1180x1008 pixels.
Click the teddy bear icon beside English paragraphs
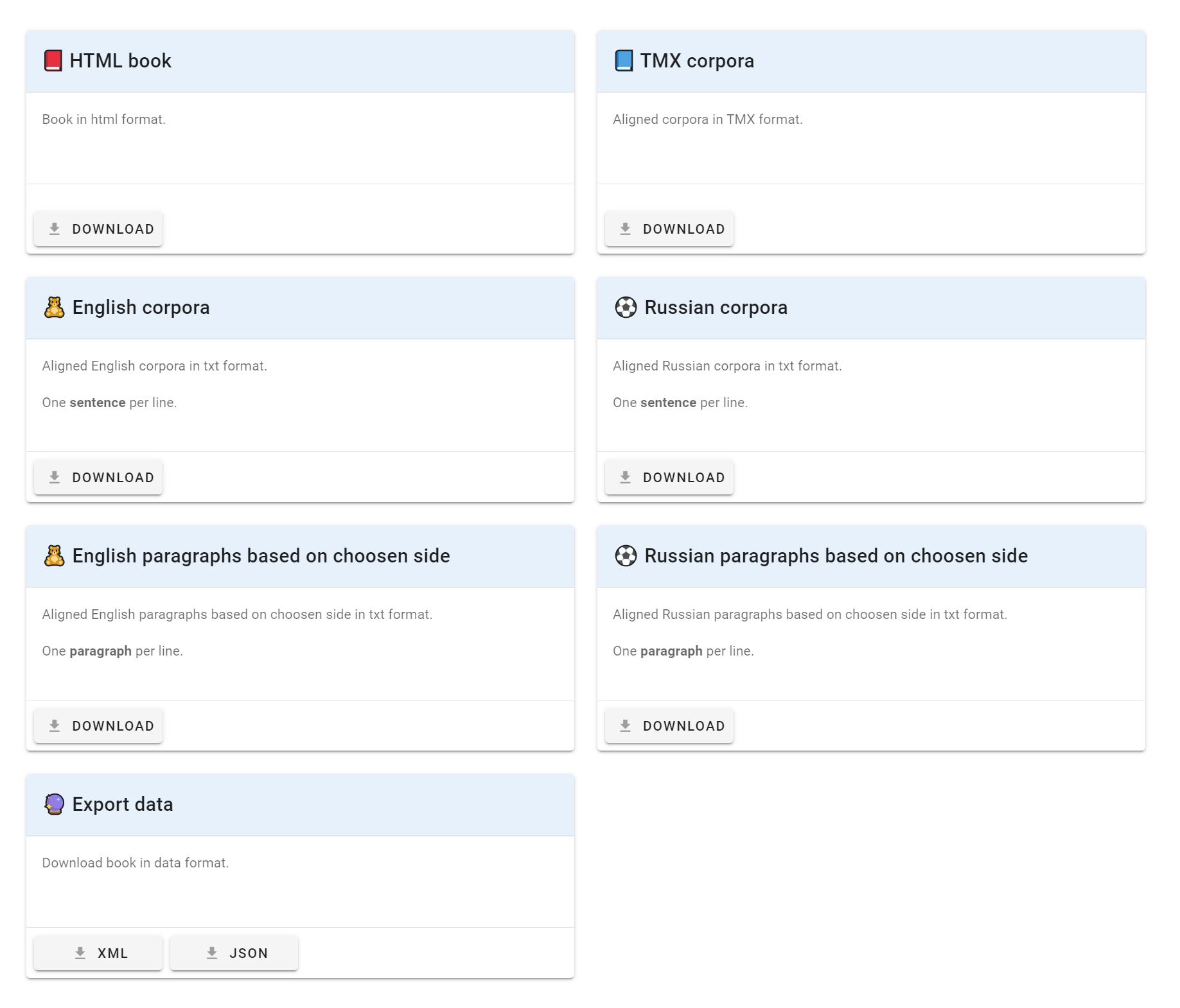[x=54, y=556]
